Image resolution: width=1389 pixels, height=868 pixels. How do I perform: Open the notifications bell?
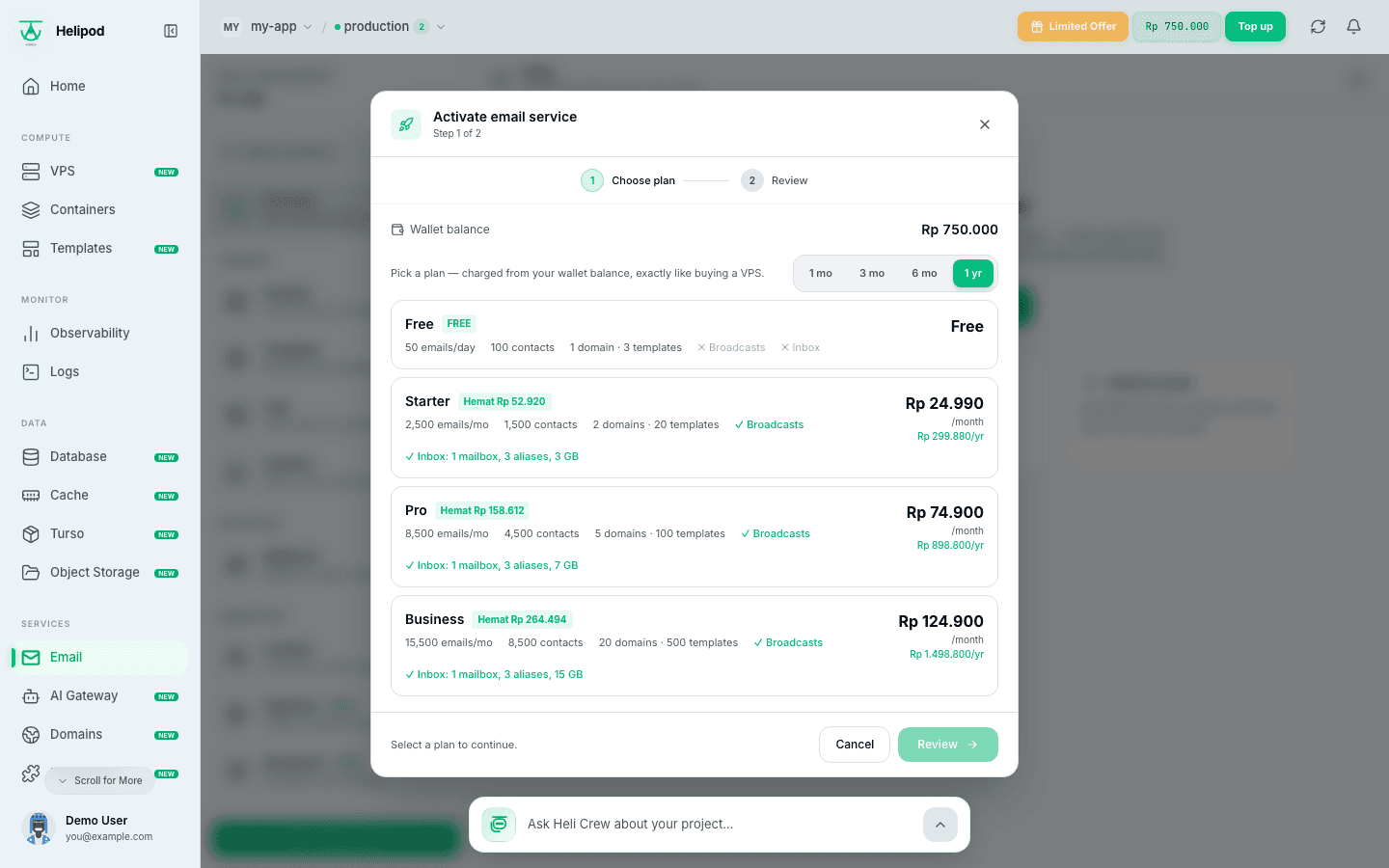pyautogui.click(x=1353, y=27)
